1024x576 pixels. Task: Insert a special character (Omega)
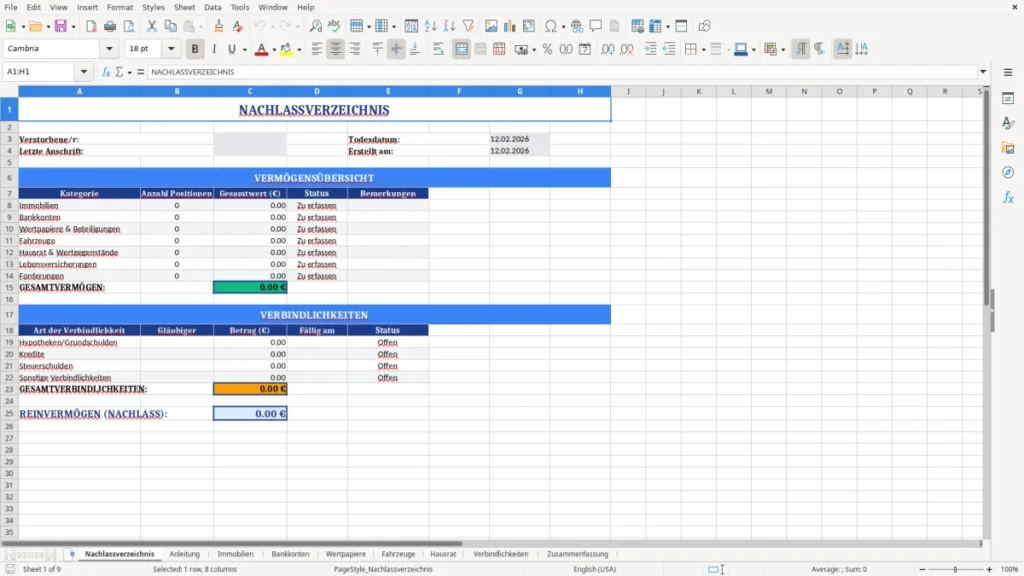[x=551, y=26]
